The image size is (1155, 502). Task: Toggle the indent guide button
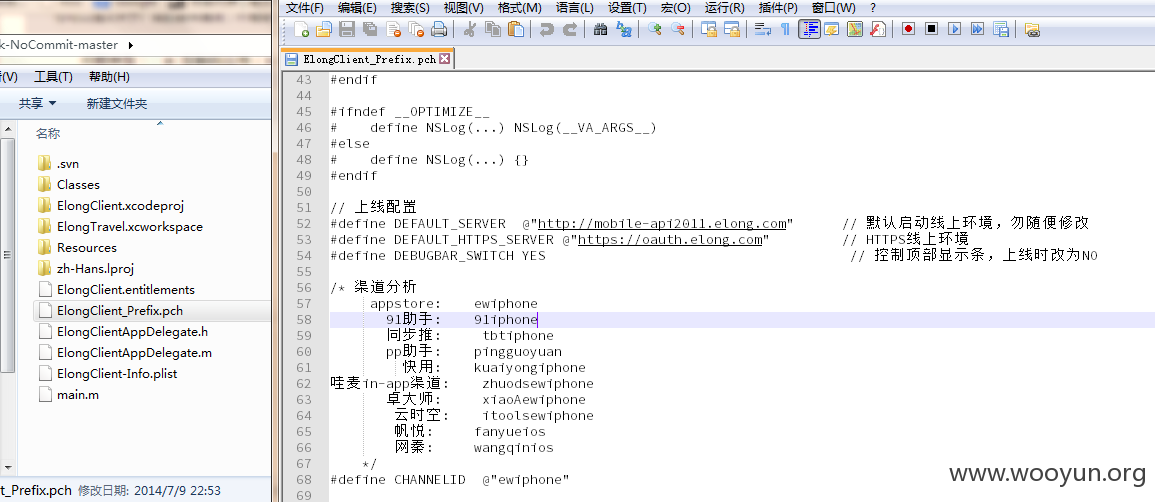[x=810, y=29]
